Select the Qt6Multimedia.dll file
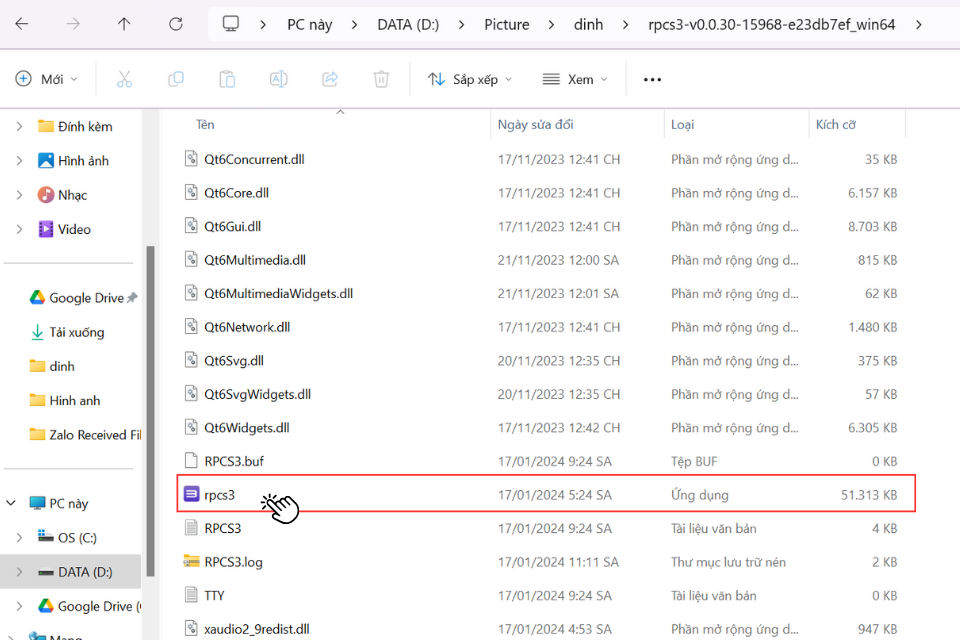The image size is (960, 640). (541, 260)
